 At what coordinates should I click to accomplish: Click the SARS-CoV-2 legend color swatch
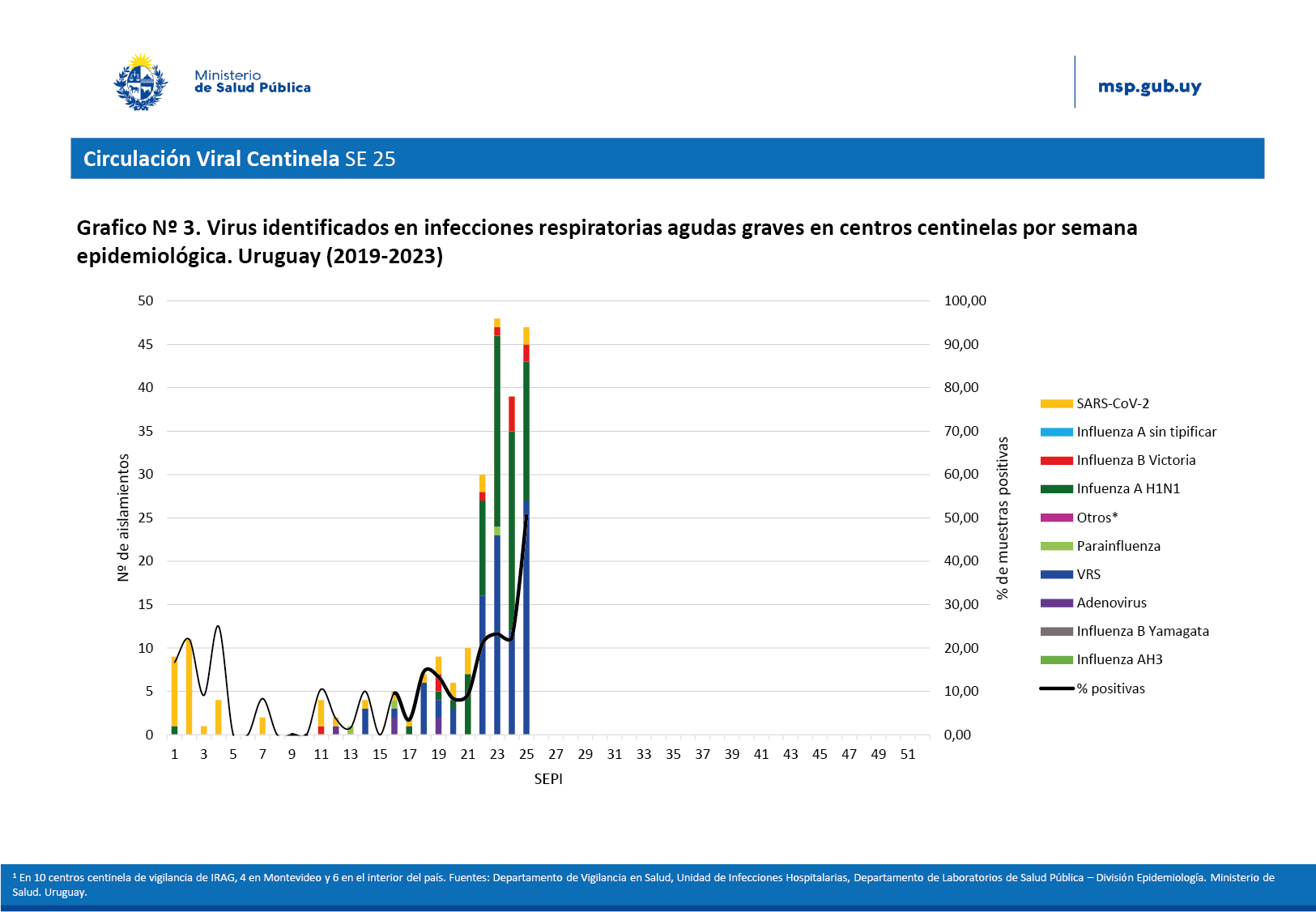pos(1056,403)
